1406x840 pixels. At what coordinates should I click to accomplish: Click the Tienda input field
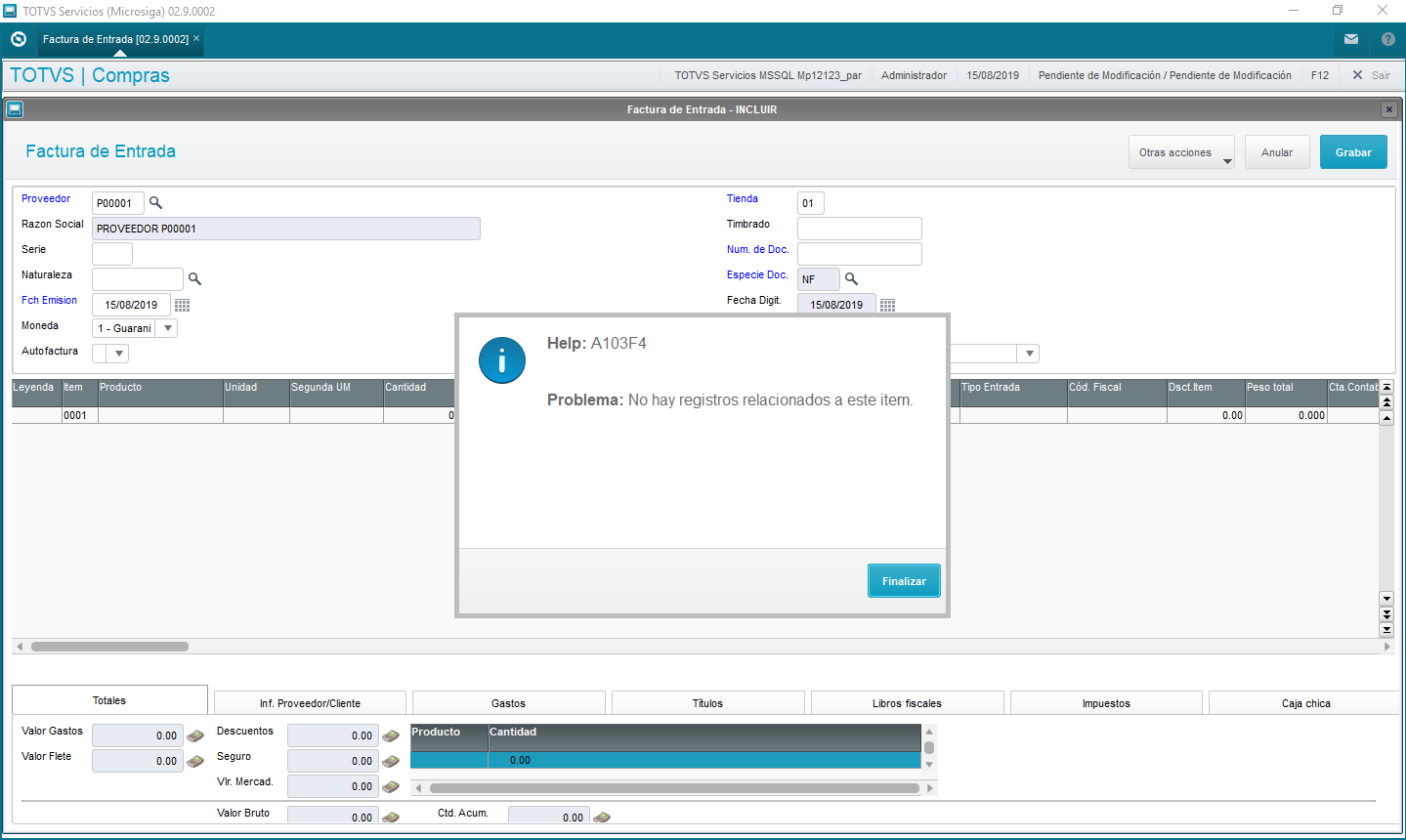point(811,203)
